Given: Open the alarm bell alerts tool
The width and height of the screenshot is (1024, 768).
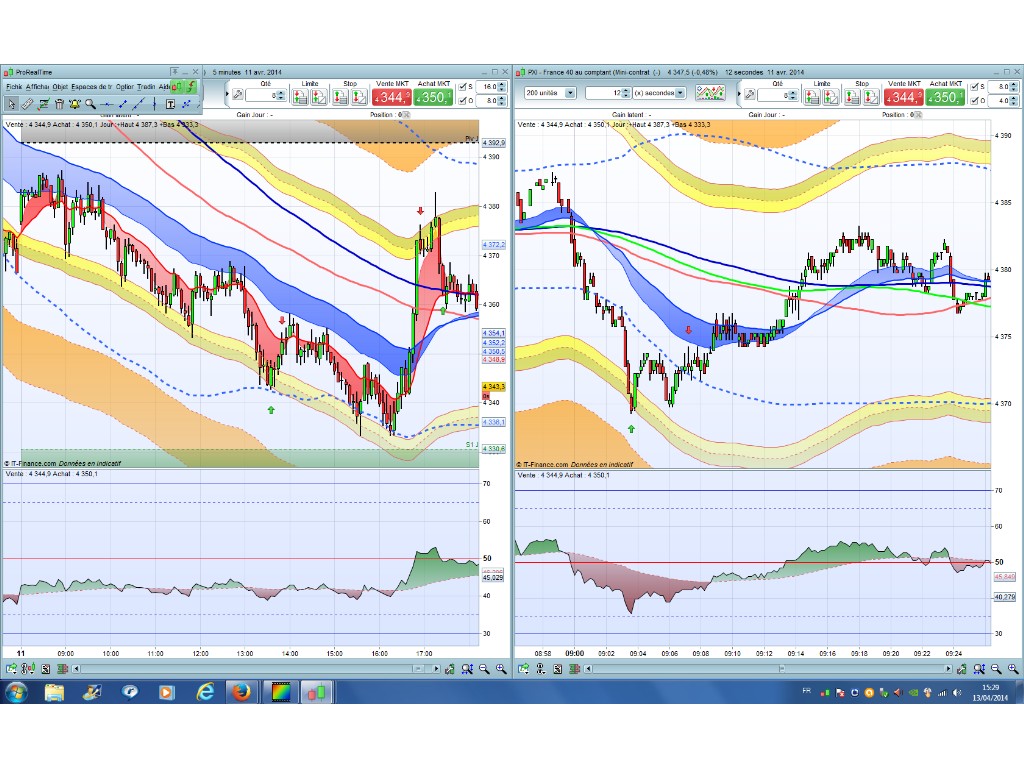Looking at the screenshot, I should click(74, 104).
